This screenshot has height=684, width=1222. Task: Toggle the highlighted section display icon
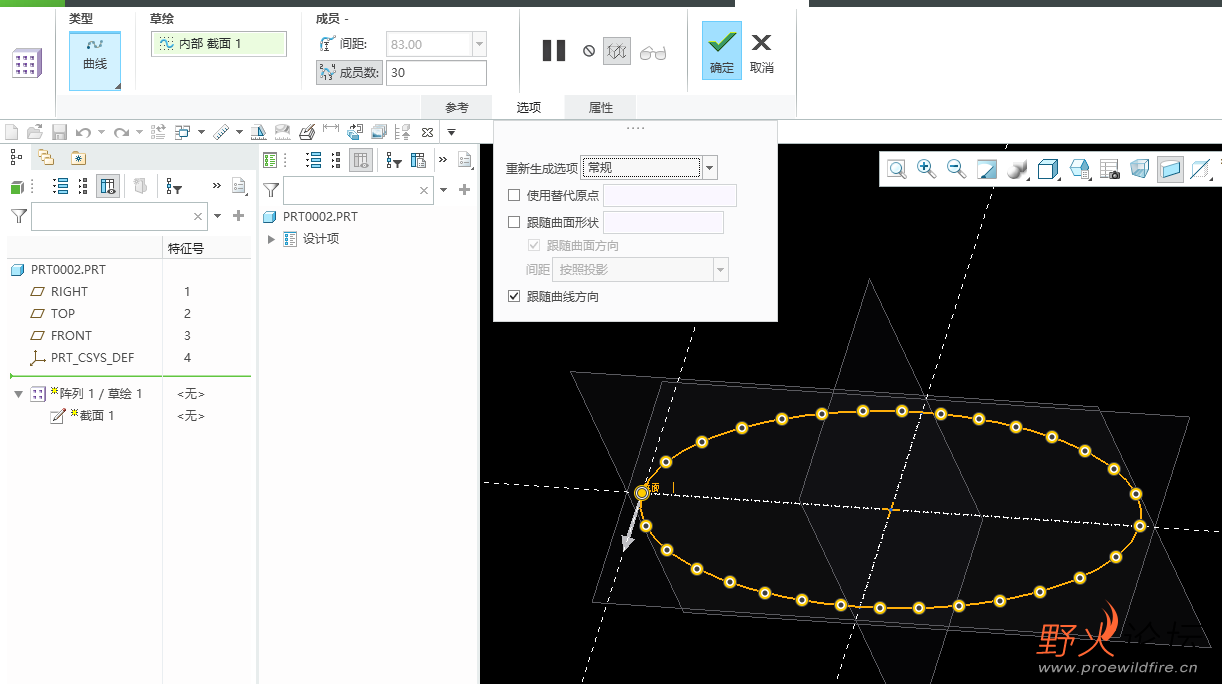pyautogui.click(x=1171, y=169)
